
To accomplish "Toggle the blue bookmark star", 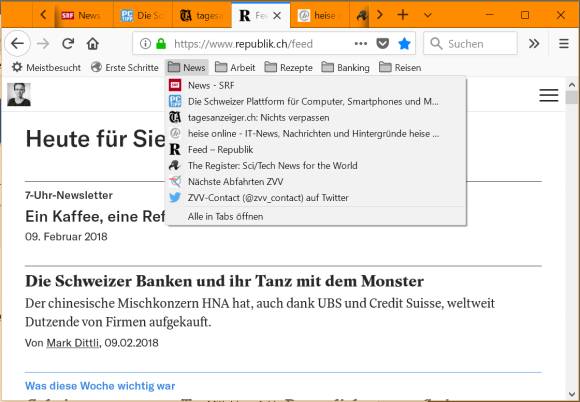I will point(404,44).
